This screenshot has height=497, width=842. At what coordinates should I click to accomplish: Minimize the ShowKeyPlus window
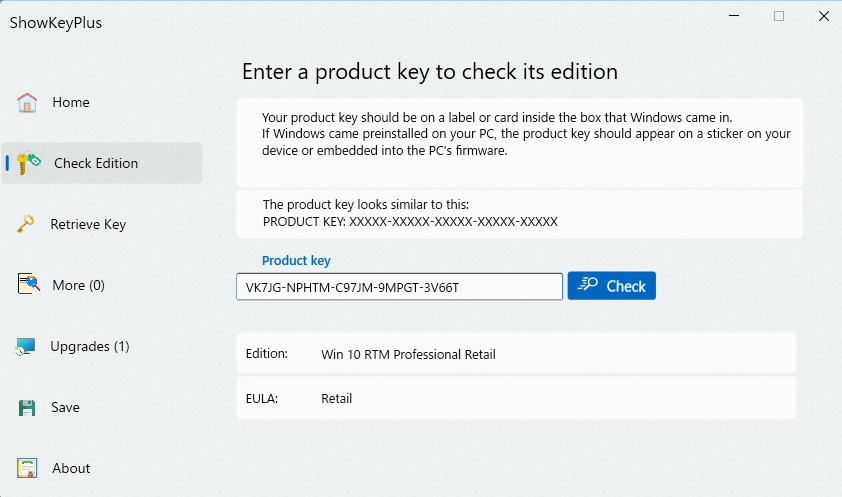pos(733,16)
